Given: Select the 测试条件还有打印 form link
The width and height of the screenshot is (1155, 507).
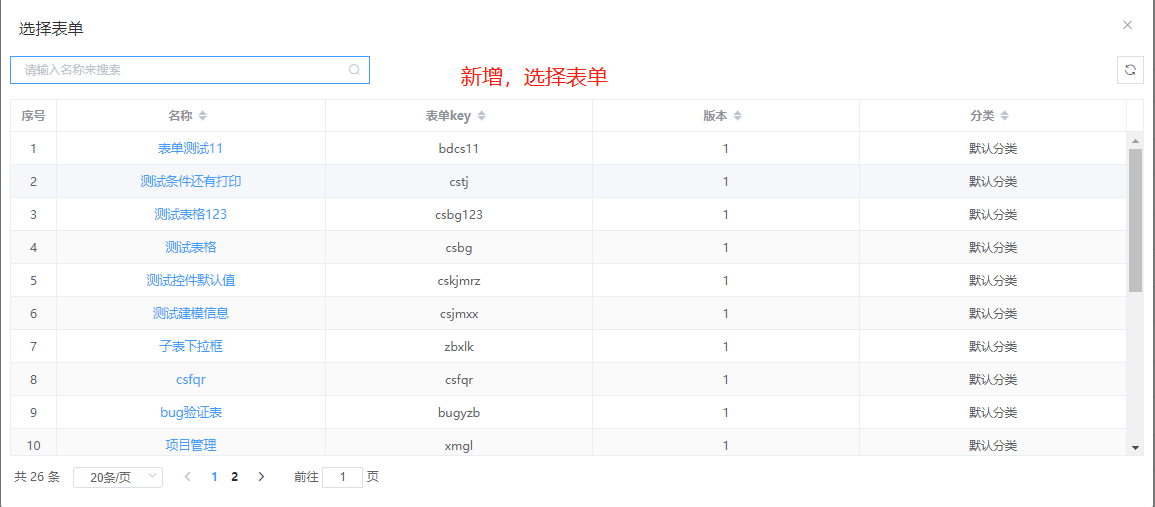Looking at the screenshot, I should tap(191, 182).
